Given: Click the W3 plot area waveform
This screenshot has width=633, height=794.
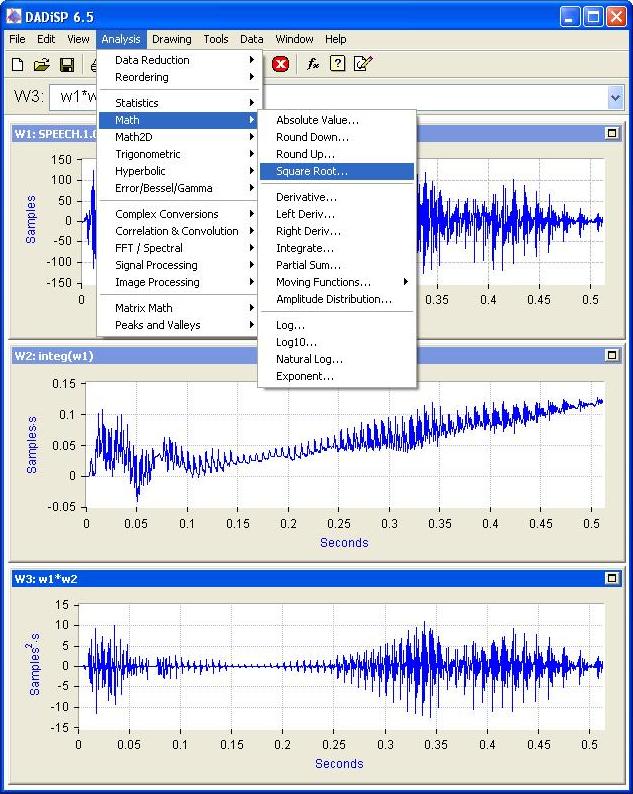Looking at the screenshot, I should [342, 666].
